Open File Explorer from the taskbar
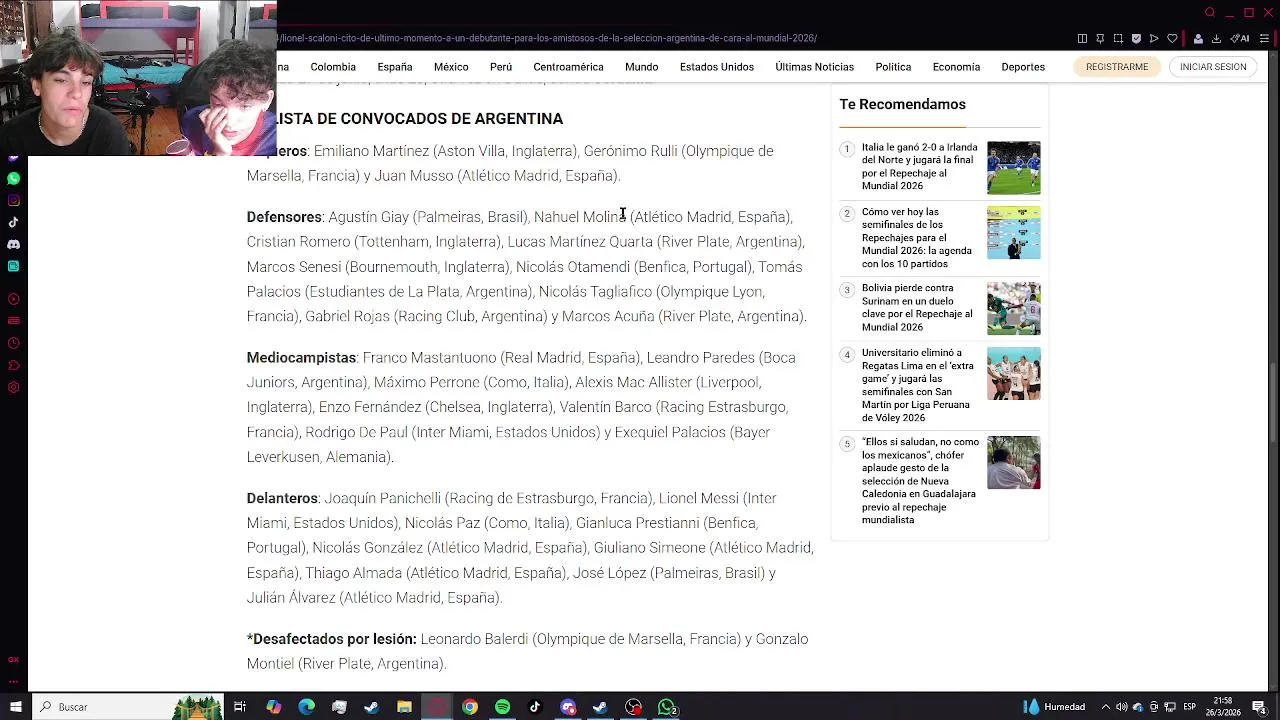 (404, 707)
